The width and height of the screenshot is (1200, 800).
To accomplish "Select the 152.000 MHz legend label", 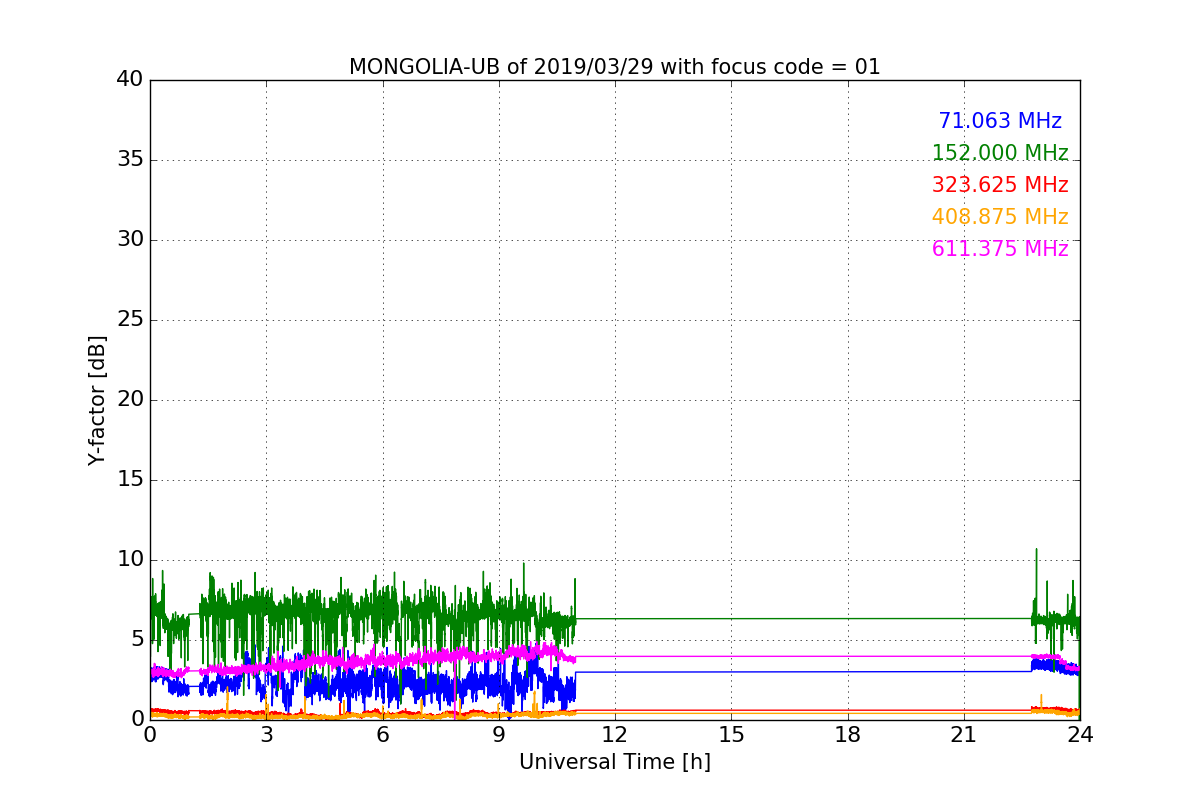I will [1000, 153].
